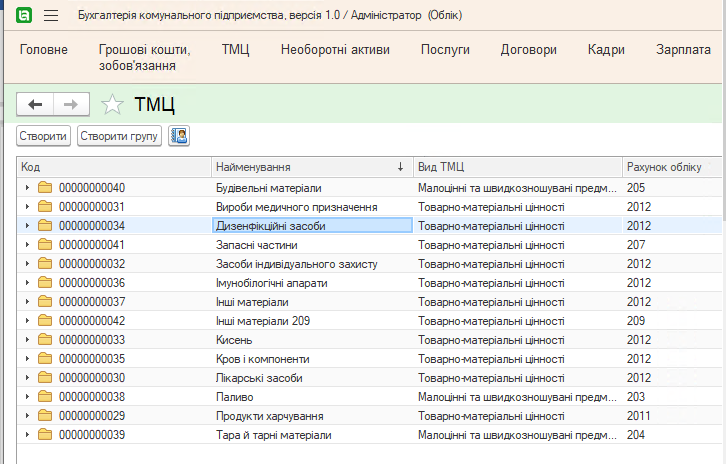The width and height of the screenshot is (726, 464).
Task: Click the green application logo icon
Action: [x=24, y=15]
